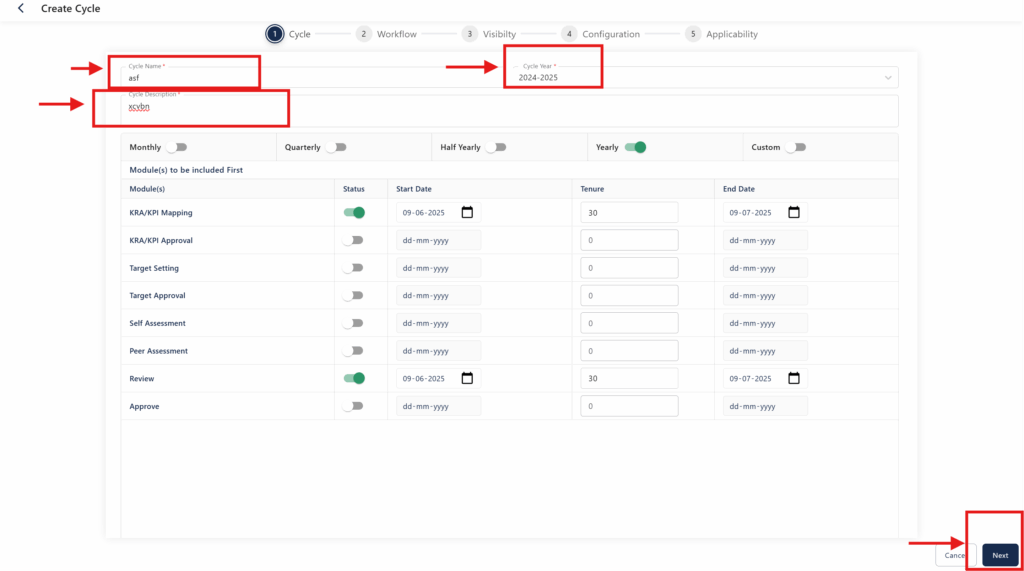Toggle the Monthly frequency switch
Image resolution: width=1024 pixels, height=571 pixels.
pos(176,147)
